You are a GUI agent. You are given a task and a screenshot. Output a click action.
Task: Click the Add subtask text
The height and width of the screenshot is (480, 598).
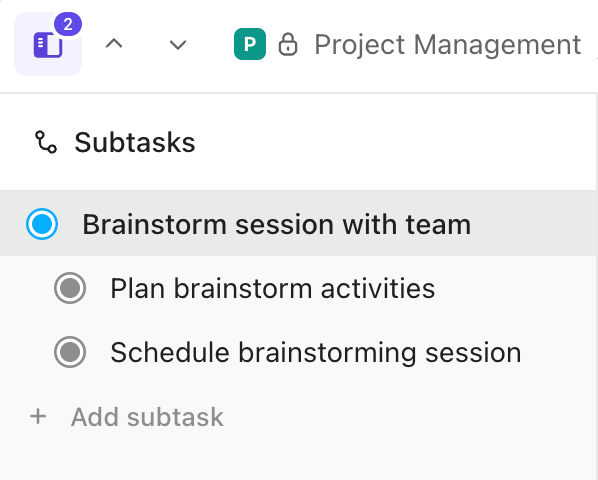147,417
